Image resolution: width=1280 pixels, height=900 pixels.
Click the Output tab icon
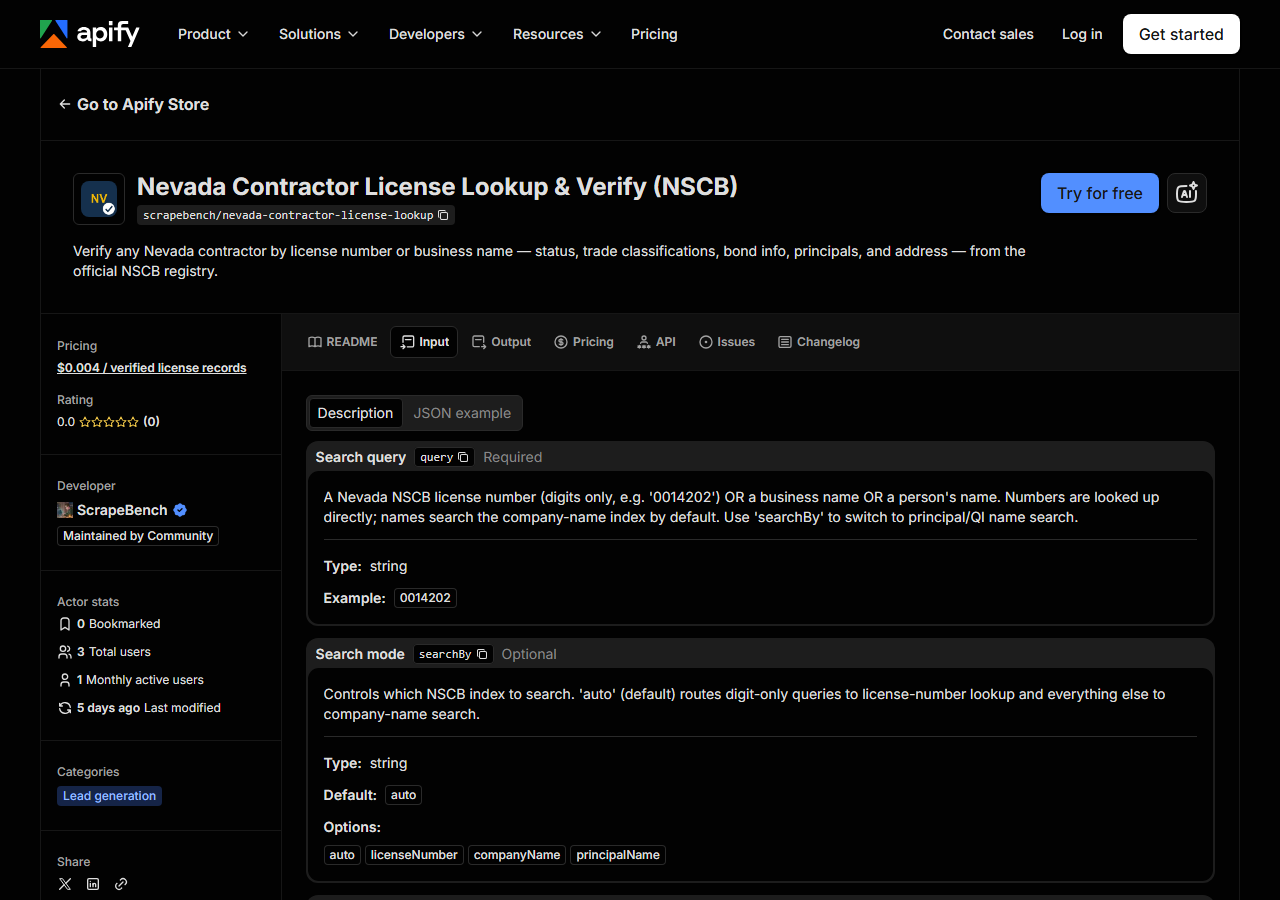479,342
